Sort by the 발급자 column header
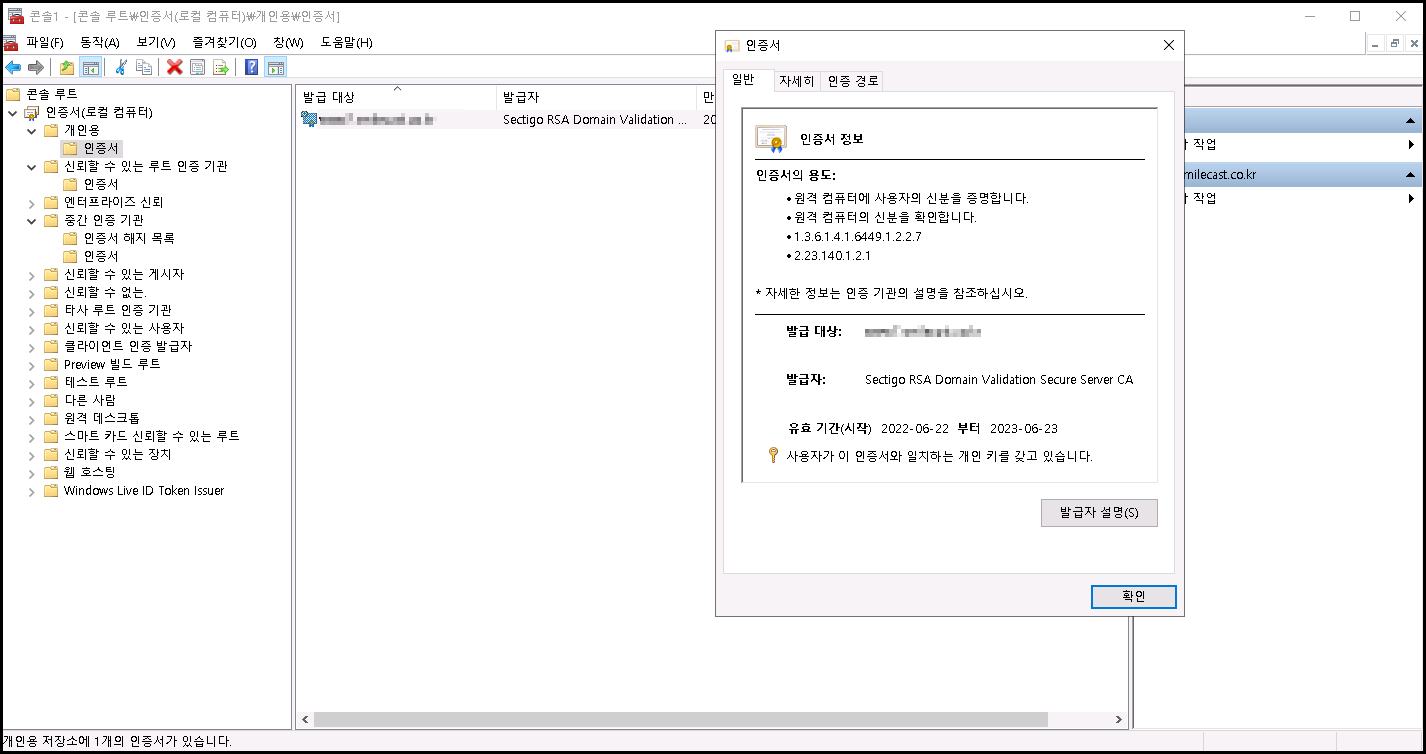 click(596, 97)
